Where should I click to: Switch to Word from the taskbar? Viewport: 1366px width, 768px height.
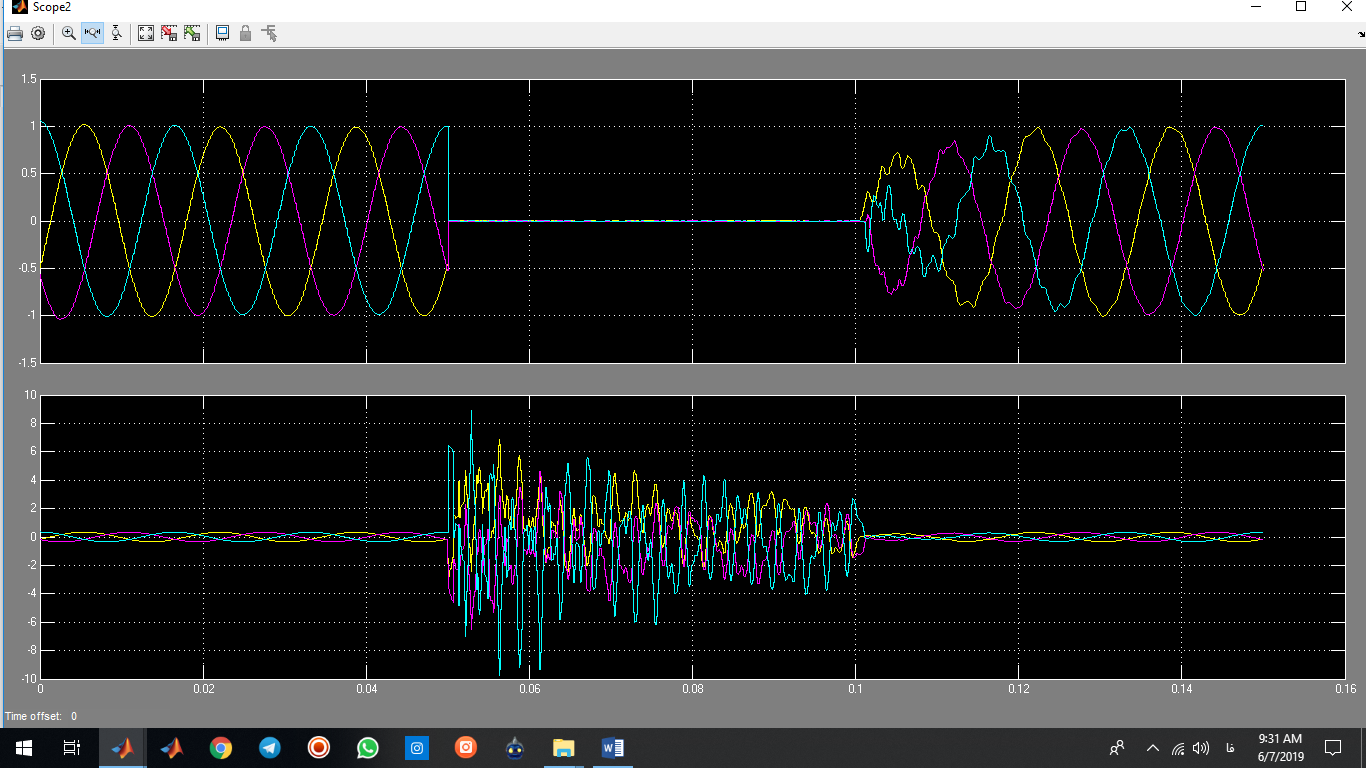click(612, 748)
